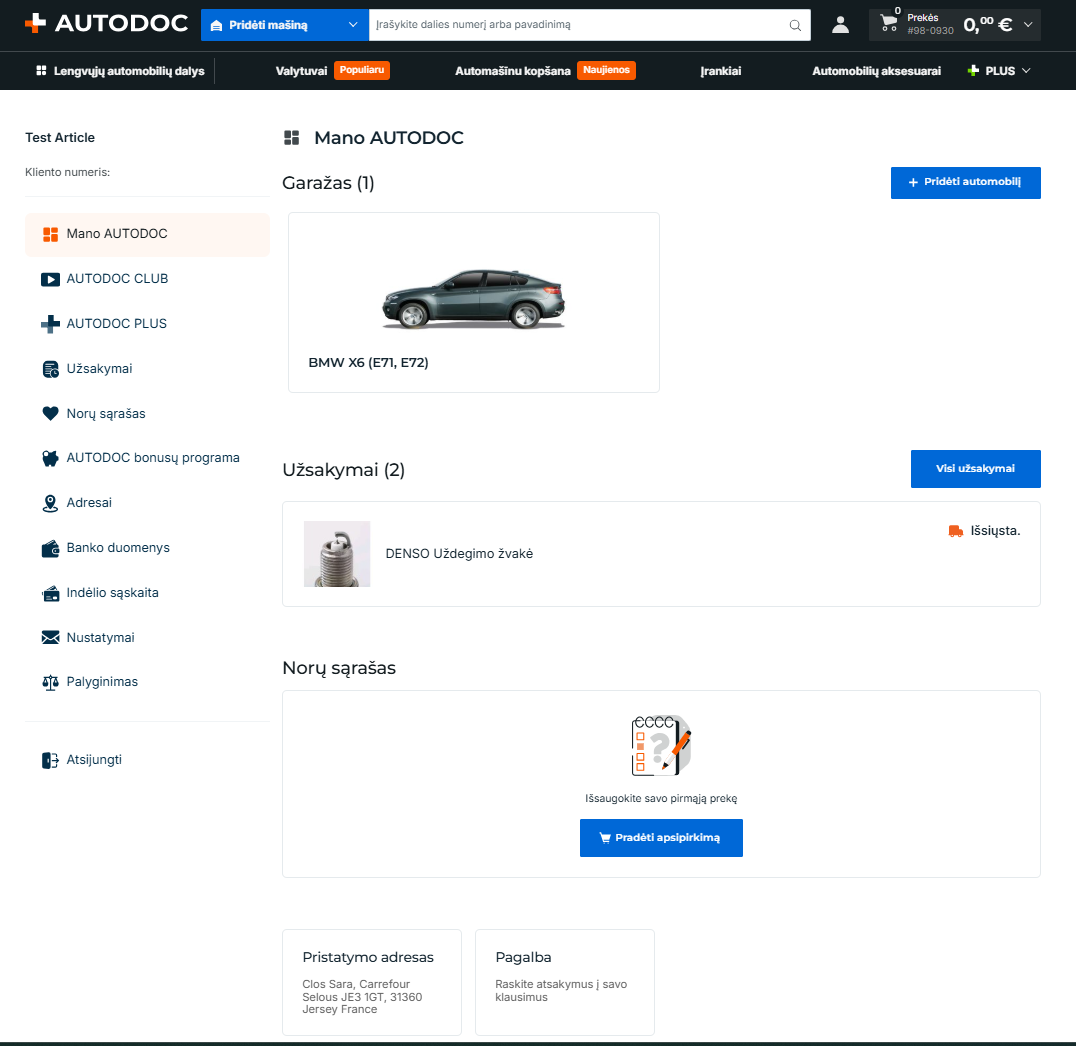Open Adresai location pin icon
This screenshot has width=1076, height=1046.
coord(50,503)
